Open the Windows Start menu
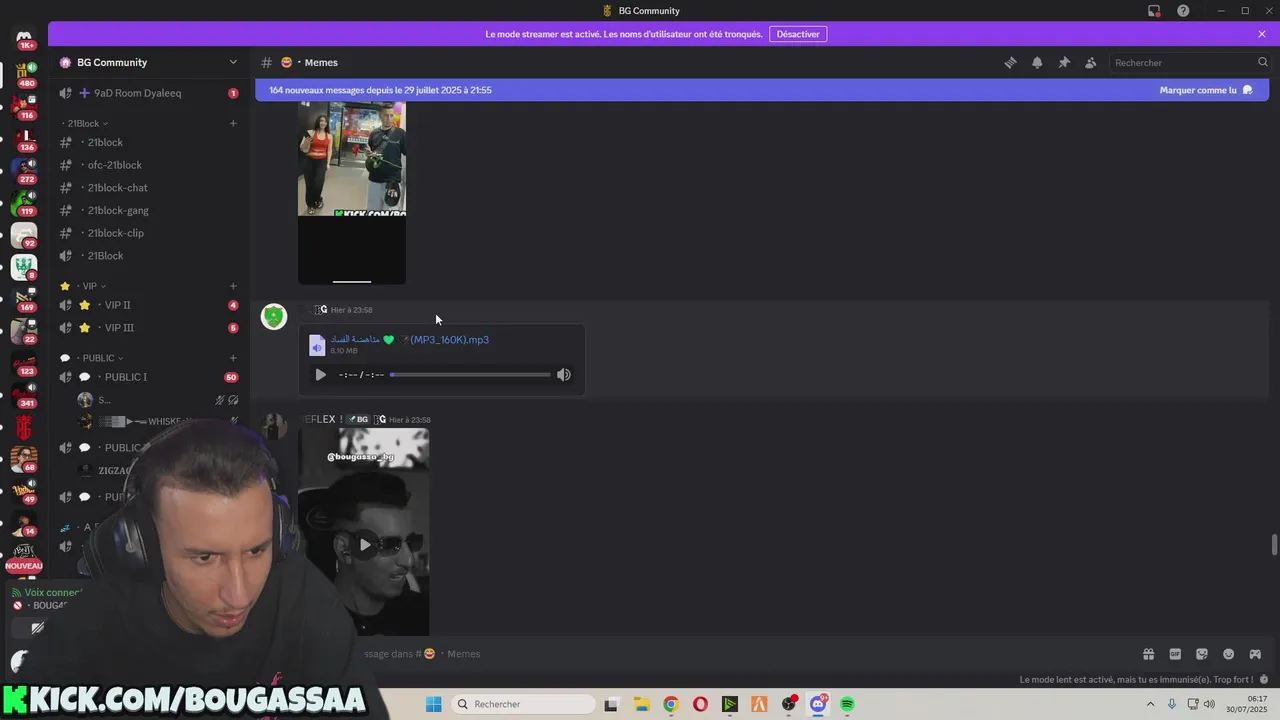This screenshot has height=720, width=1280. tap(433, 704)
